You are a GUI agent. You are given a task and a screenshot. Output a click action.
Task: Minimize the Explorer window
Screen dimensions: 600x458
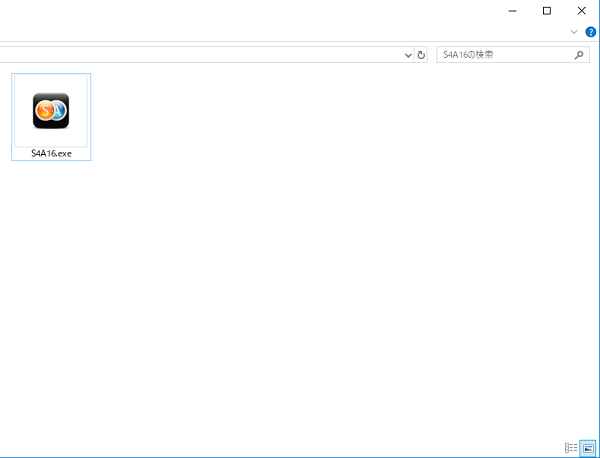[x=512, y=11]
